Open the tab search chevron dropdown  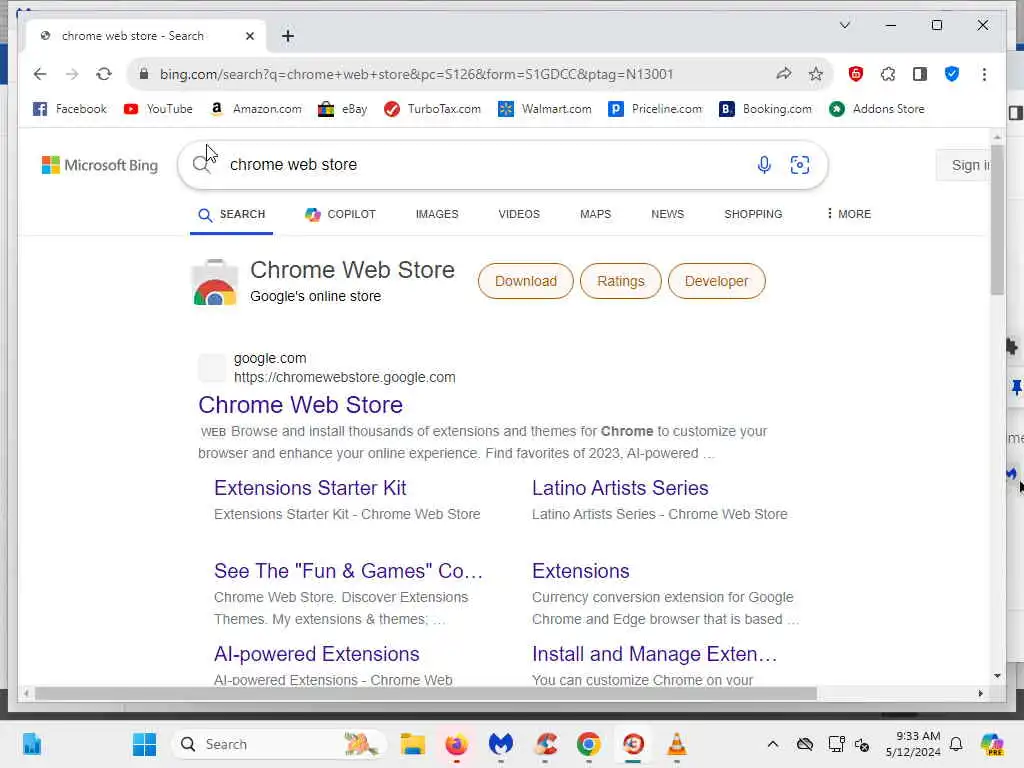tap(844, 25)
